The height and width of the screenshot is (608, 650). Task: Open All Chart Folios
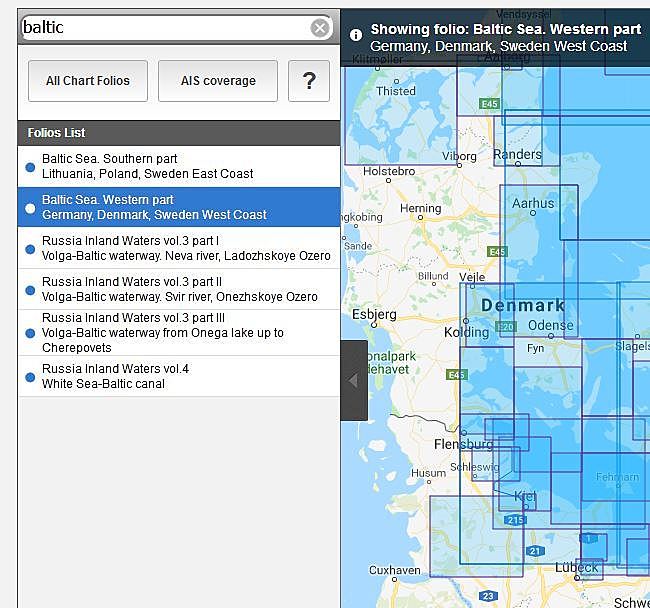(88, 81)
